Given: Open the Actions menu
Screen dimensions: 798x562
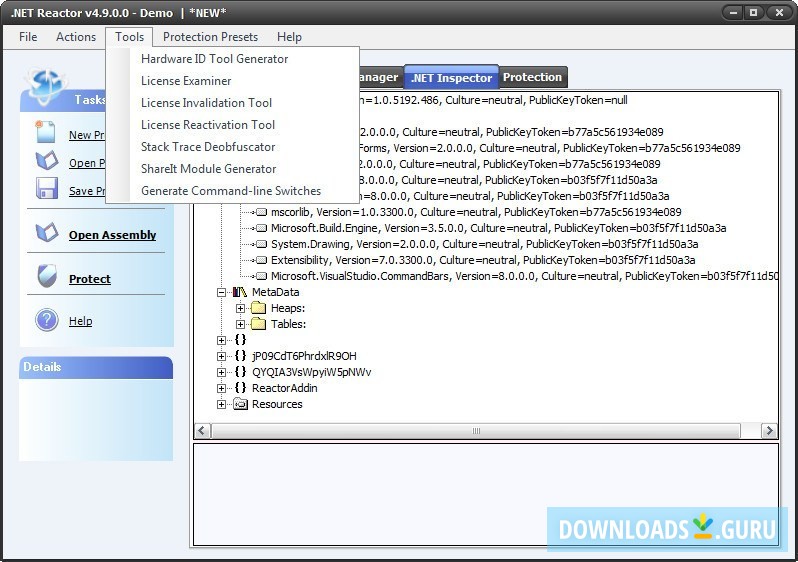Looking at the screenshot, I should [76, 37].
